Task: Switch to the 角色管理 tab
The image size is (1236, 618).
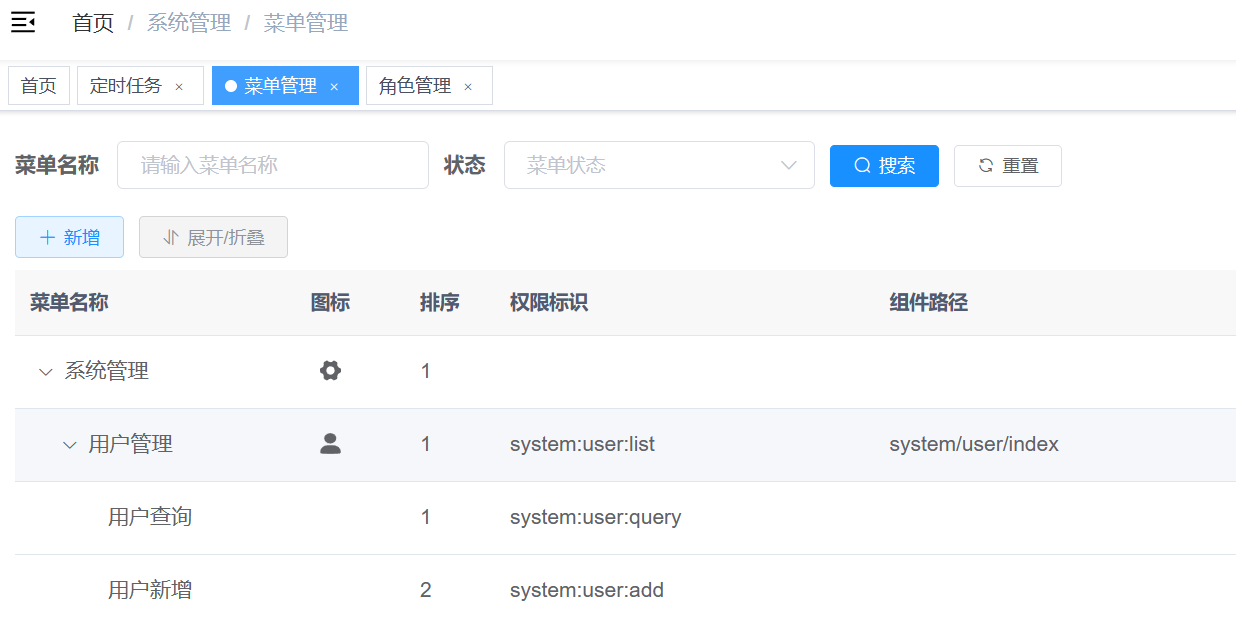Action: tap(415, 86)
